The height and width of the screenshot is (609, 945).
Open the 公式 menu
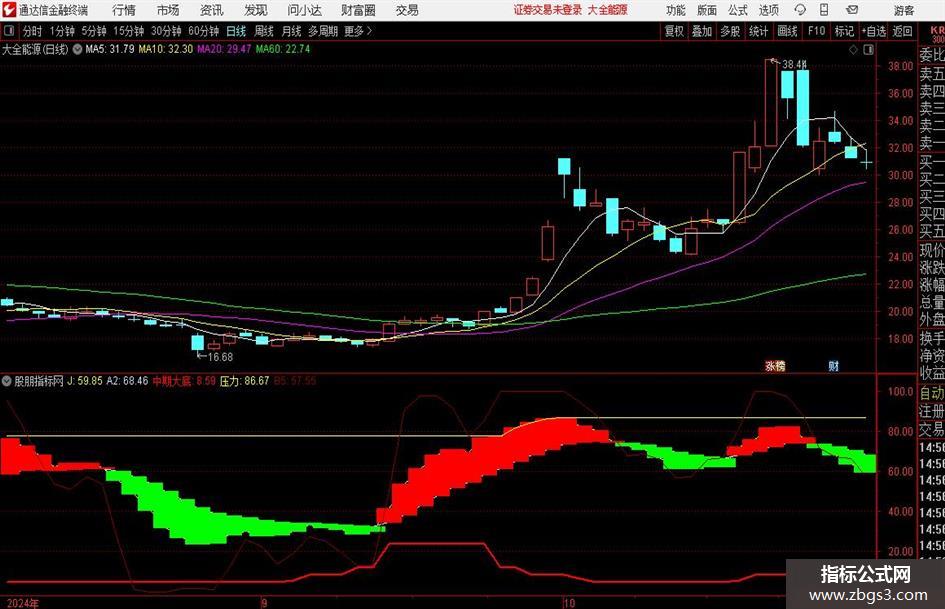(x=738, y=10)
